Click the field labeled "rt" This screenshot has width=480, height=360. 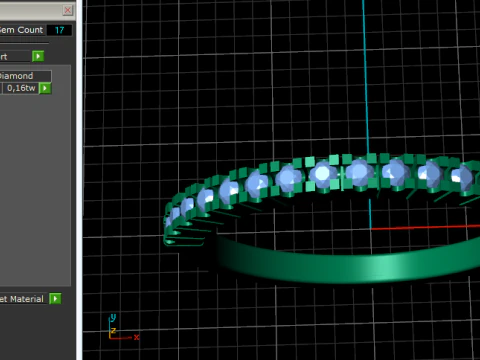15,56
